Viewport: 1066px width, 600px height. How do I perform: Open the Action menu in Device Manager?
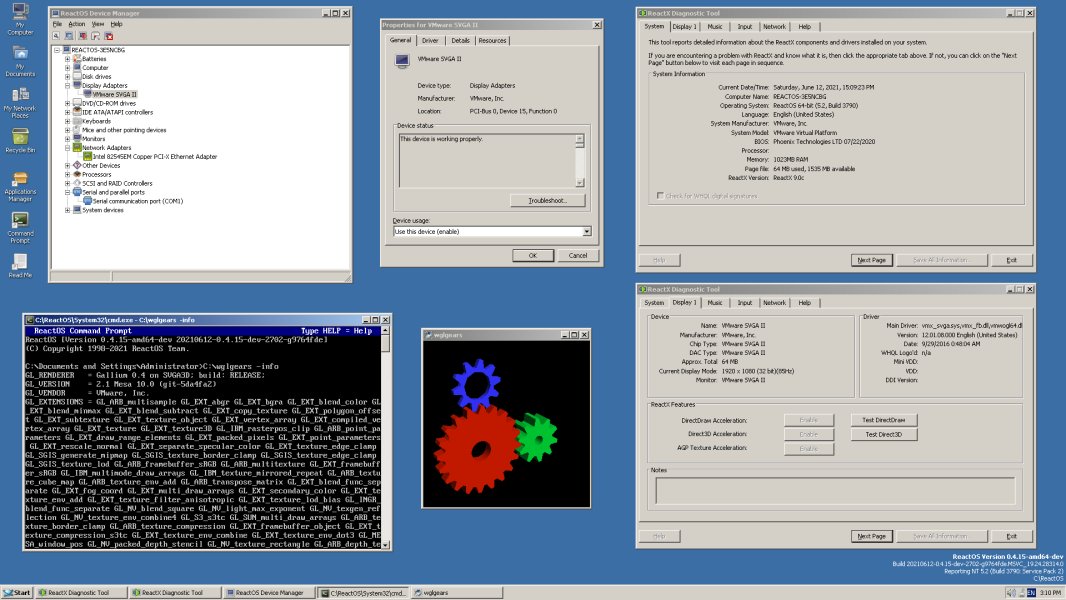pyautogui.click(x=77, y=24)
